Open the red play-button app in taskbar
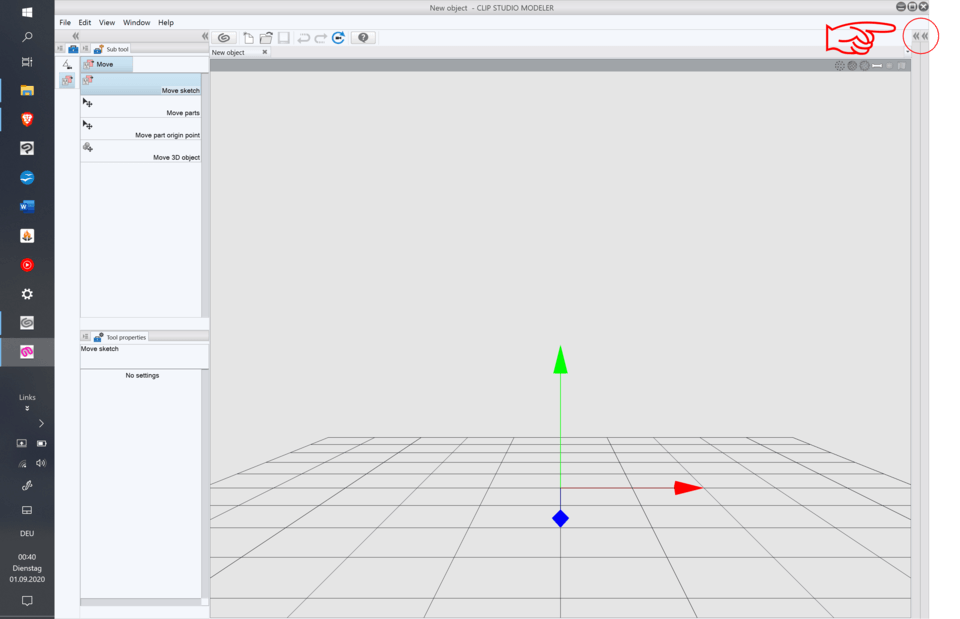This screenshot has width=960, height=619. tap(27, 265)
